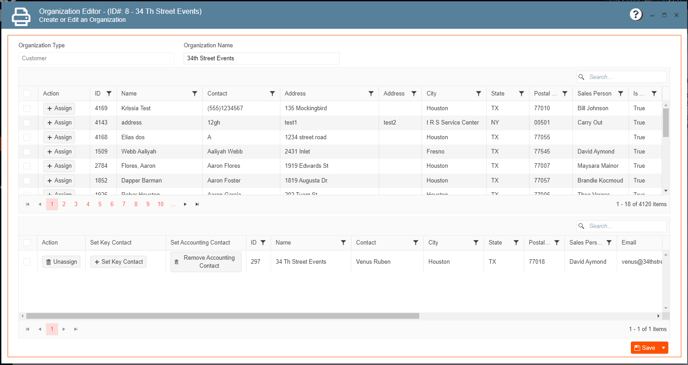The image size is (688, 365).
Task: Filter the Sales Pers... column in lower grid
Action: tap(609, 242)
